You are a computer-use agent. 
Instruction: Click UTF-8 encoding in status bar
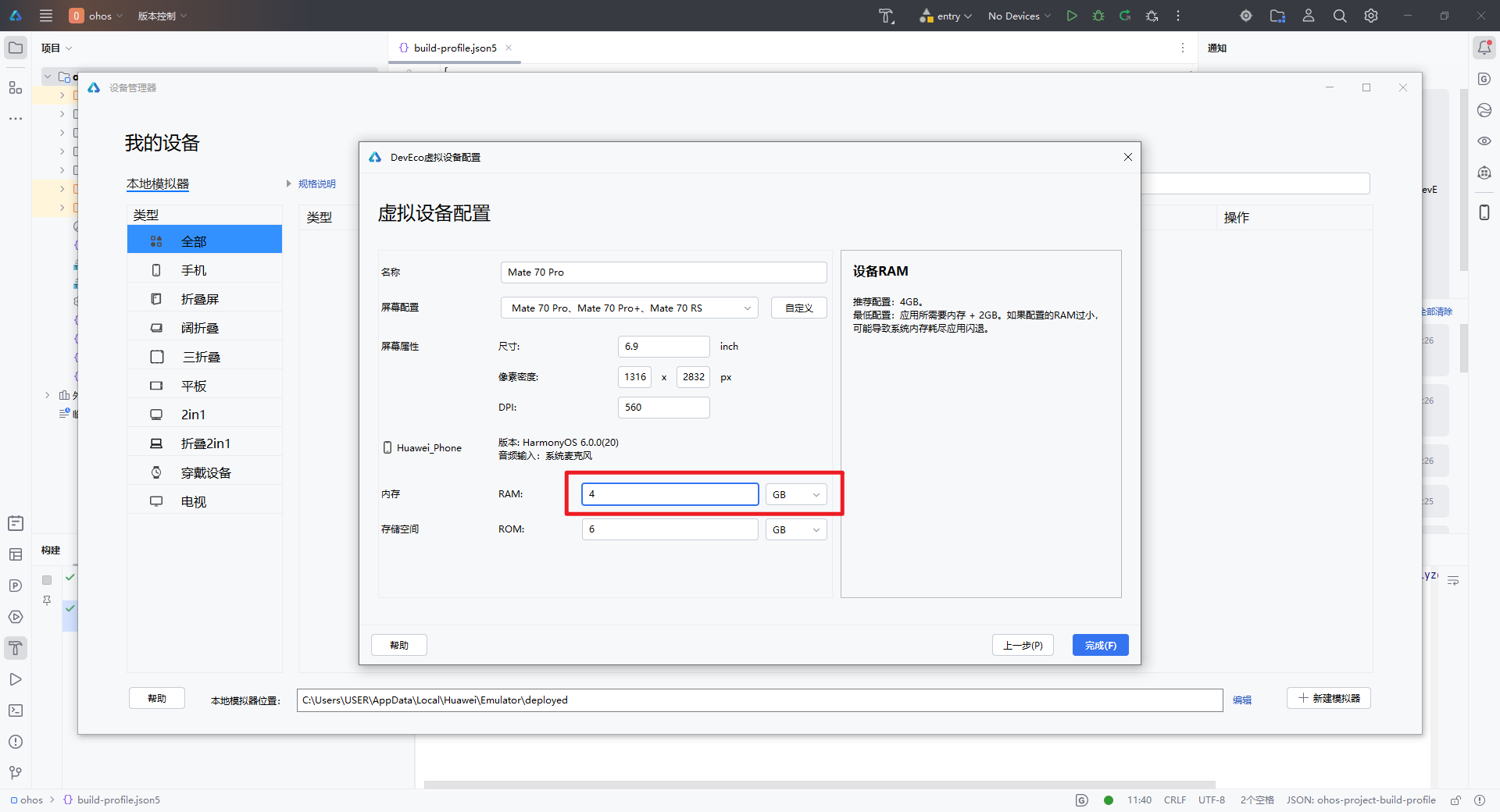coord(1212,800)
